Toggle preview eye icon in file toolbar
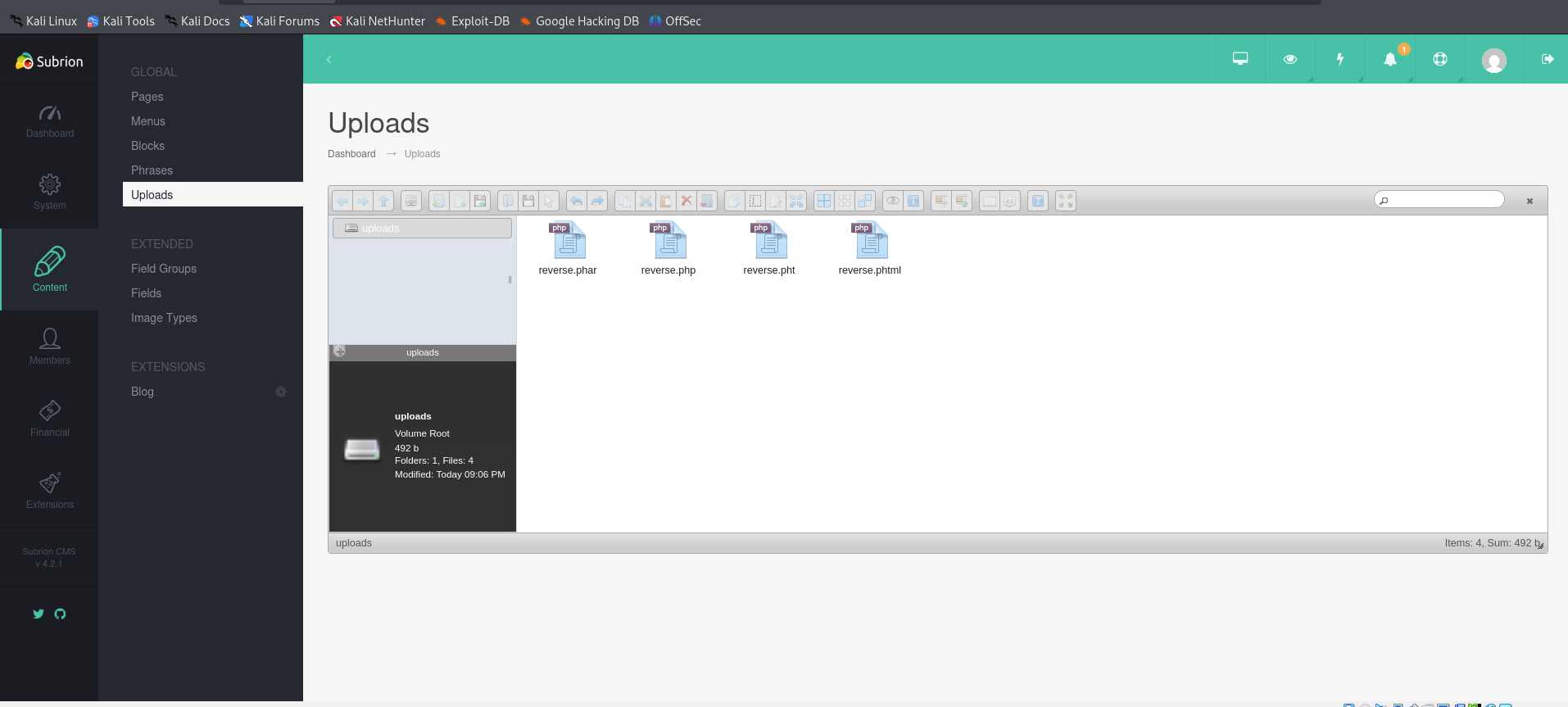The height and width of the screenshot is (707, 1568). [893, 201]
